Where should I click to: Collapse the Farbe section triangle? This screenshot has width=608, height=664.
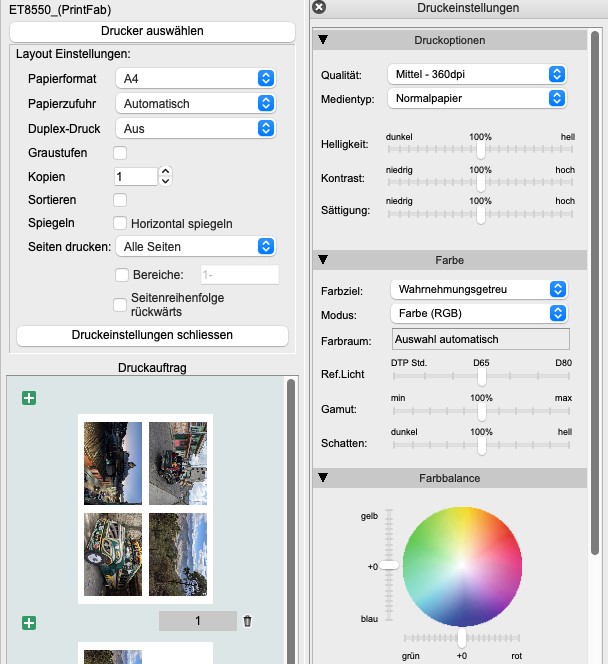click(324, 260)
